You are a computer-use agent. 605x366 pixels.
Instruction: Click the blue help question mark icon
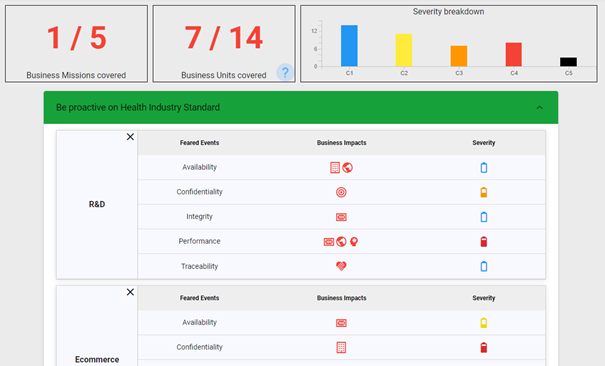point(285,72)
